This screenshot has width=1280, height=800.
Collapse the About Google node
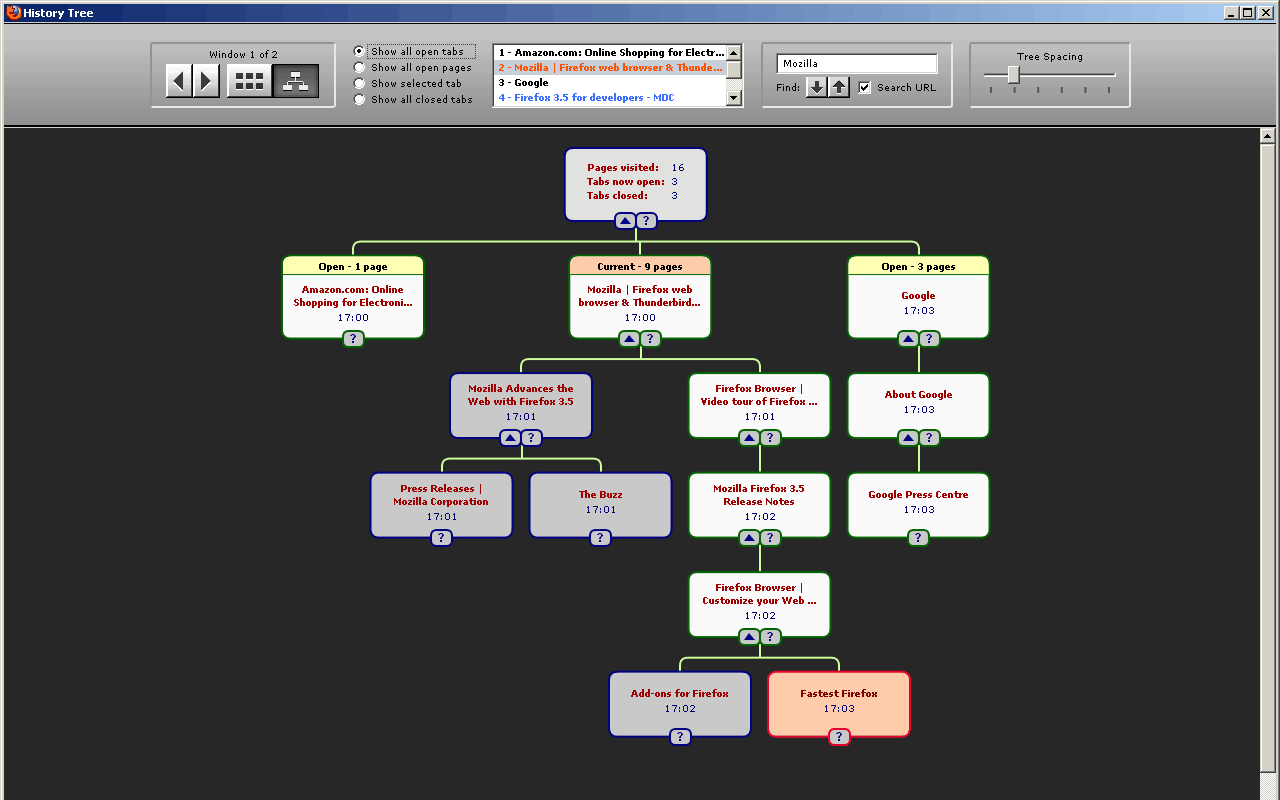[908, 438]
